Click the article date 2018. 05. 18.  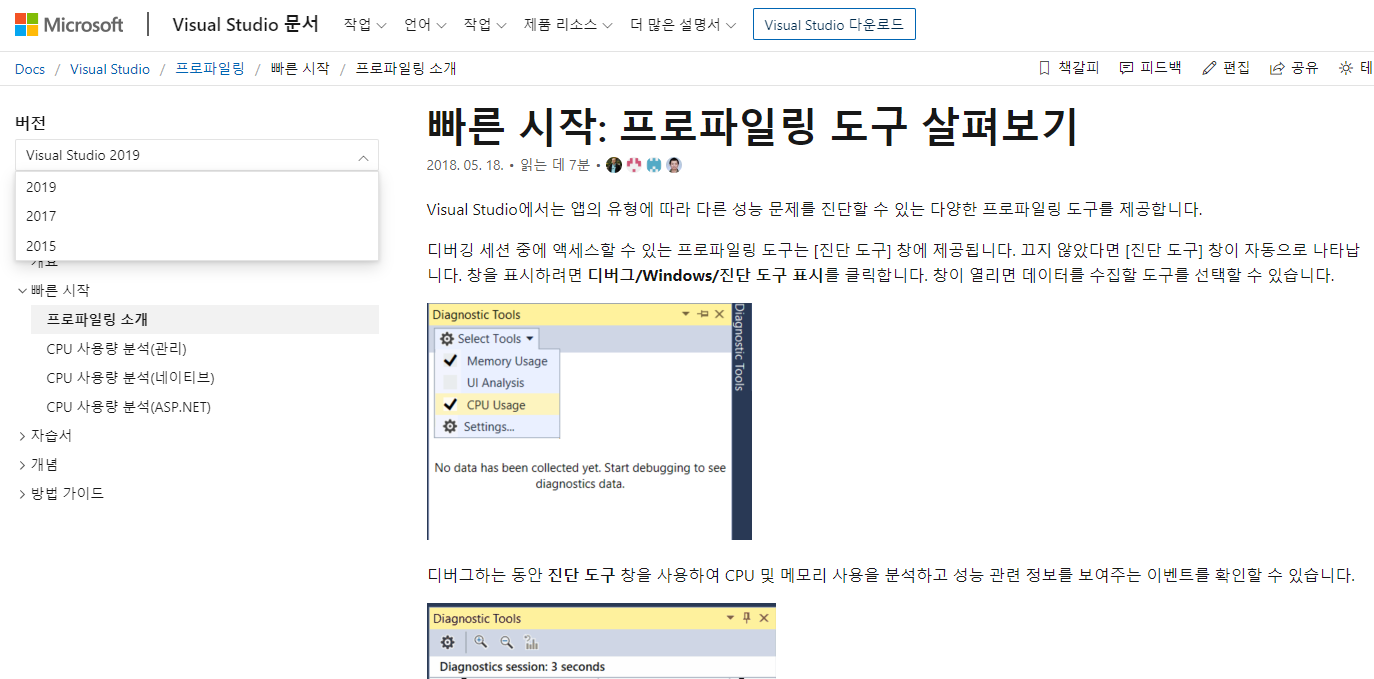click(465, 165)
